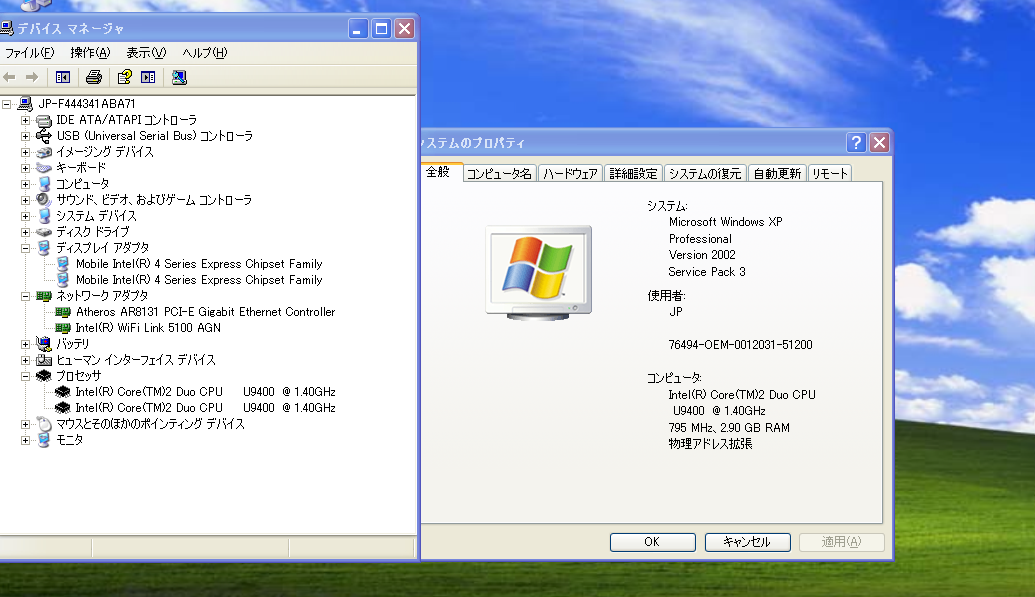The height and width of the screenshot is (597, 1035).
Task: Switch to the ハードウェア tab
Action: coord(570,174)
